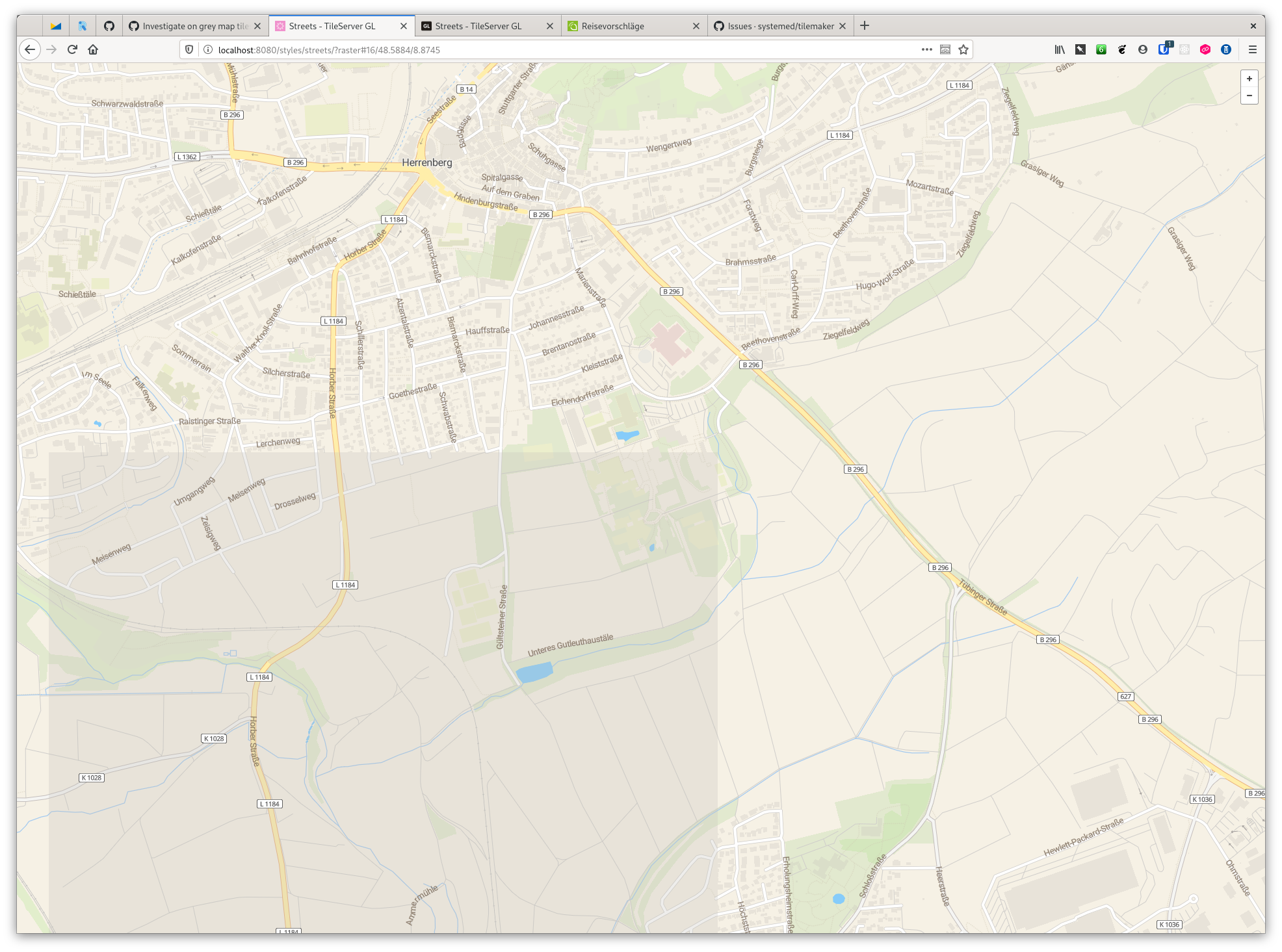
Task: Open the Firefox Library sidebar icon
Action: tap(1060, 49)
